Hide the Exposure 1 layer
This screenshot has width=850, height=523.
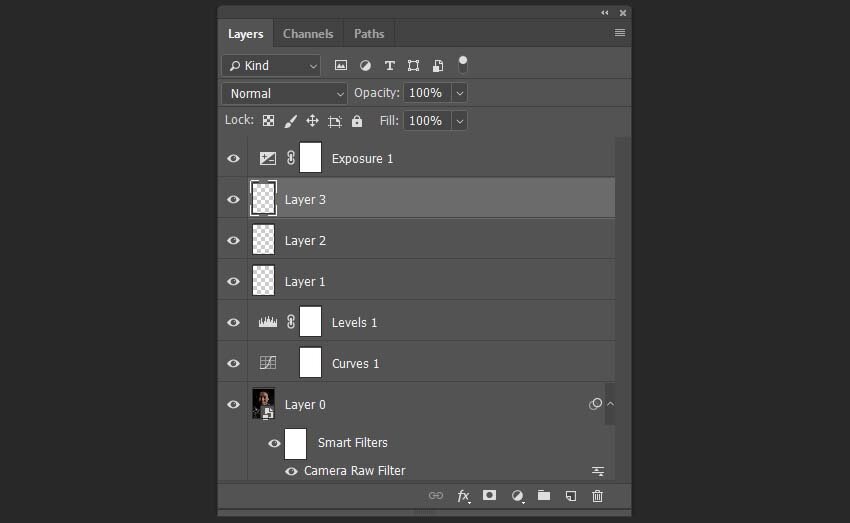coord(233,159)
